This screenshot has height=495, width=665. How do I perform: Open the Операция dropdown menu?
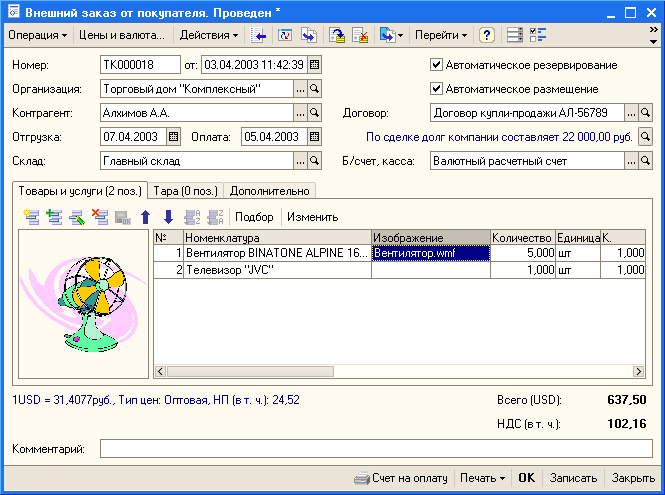tap(38, 35)
